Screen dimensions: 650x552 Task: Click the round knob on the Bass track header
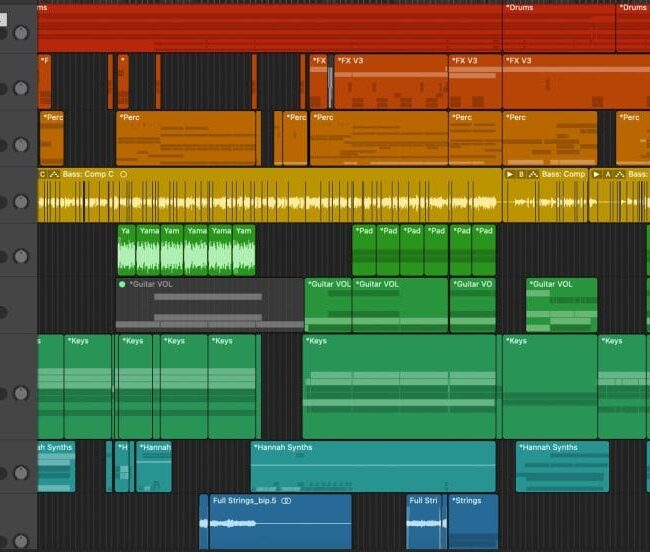tap(20, 202)
